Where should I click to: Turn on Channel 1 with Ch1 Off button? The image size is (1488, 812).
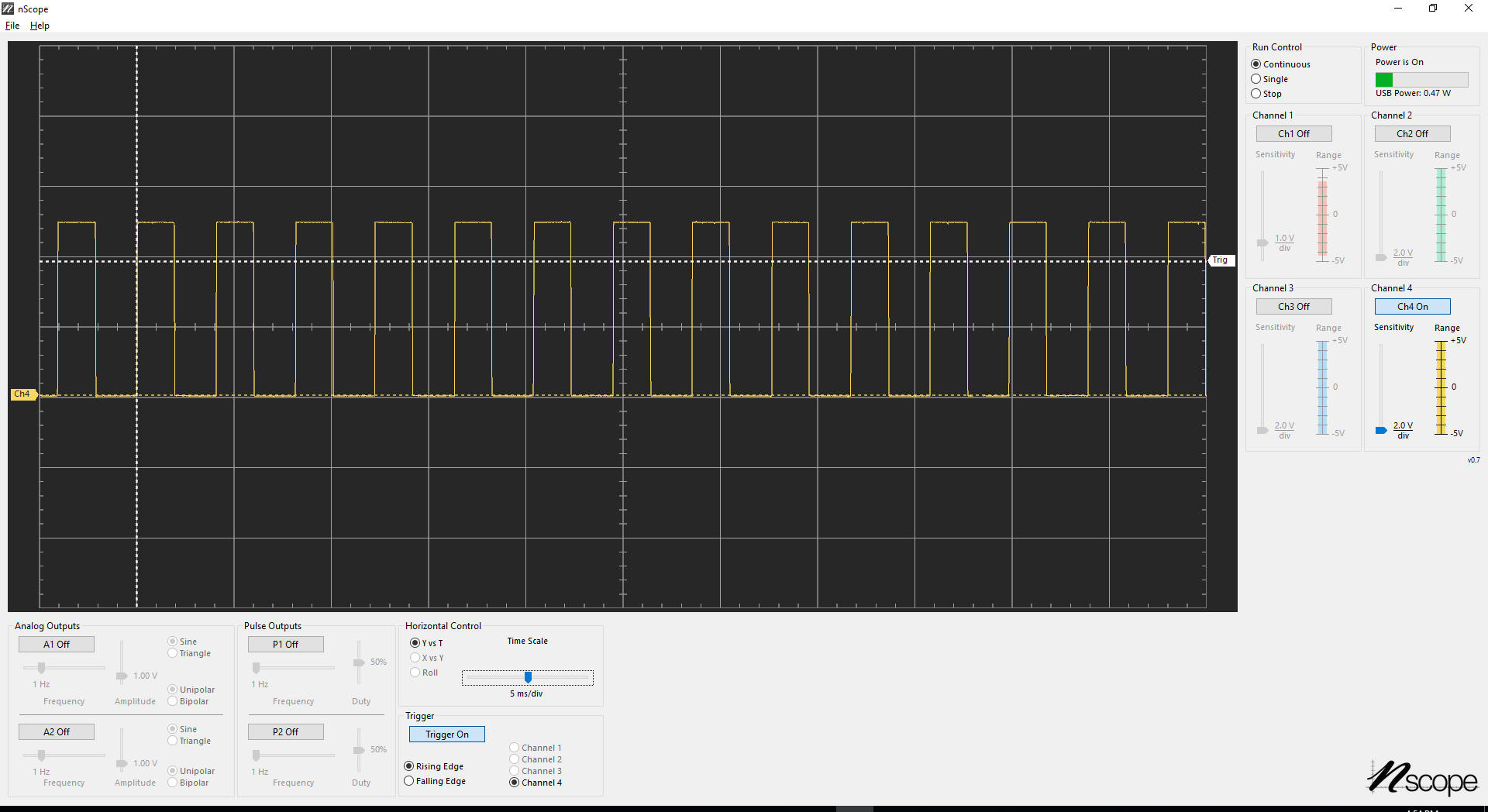[1293, 134]
